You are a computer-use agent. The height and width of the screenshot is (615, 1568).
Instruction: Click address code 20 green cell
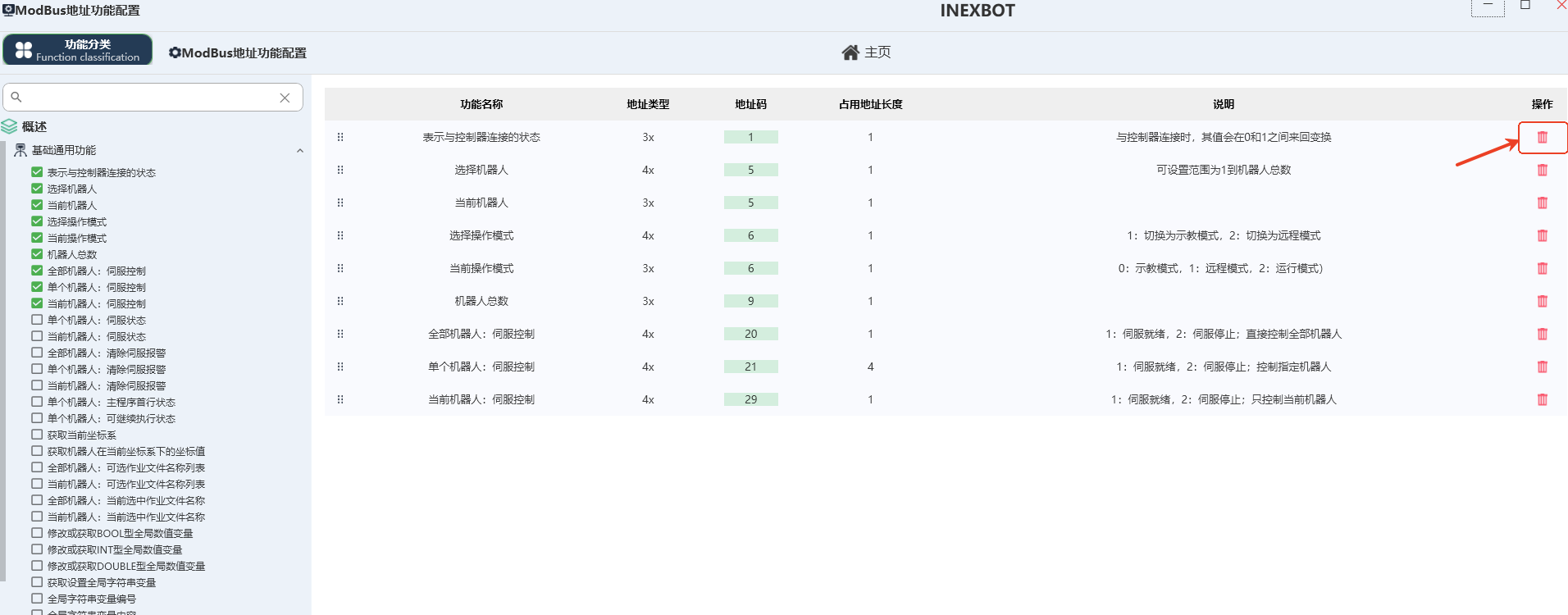[x=750, y=335]
